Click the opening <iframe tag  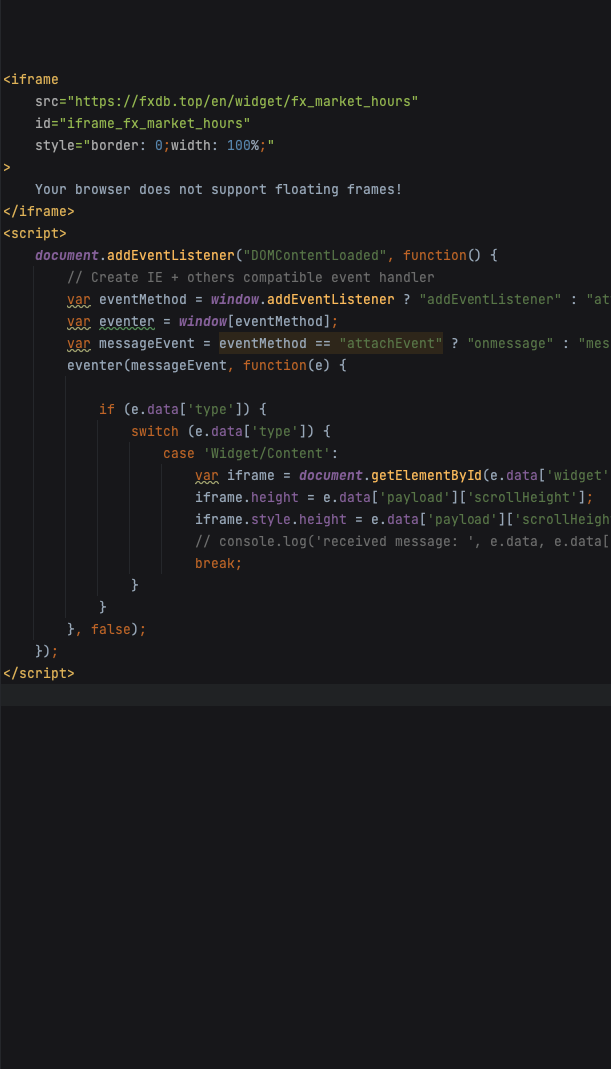31,80
